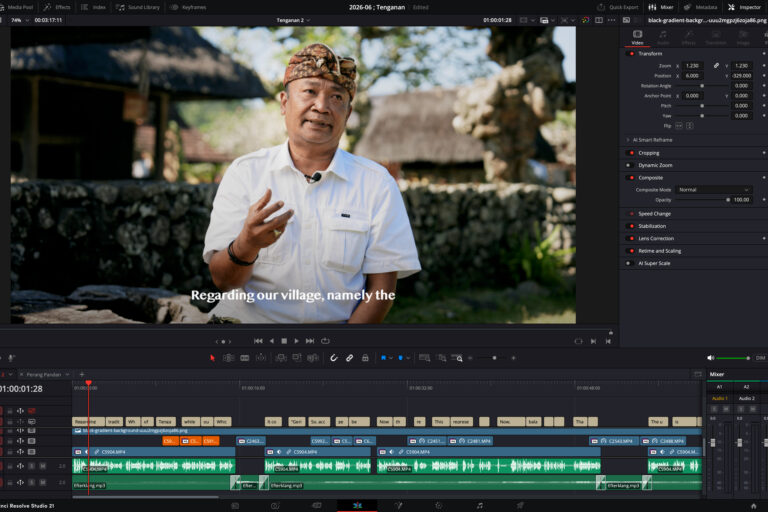Add a blue flag to the clip

tap(383, 358)
